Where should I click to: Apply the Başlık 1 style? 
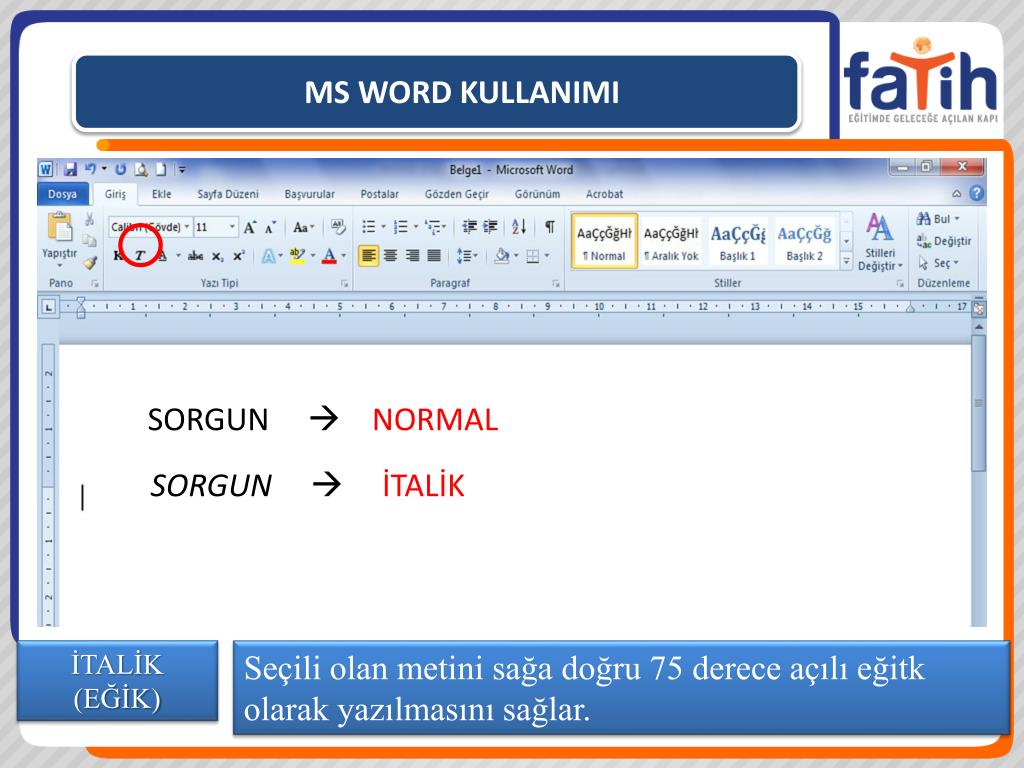click(737, 241)
